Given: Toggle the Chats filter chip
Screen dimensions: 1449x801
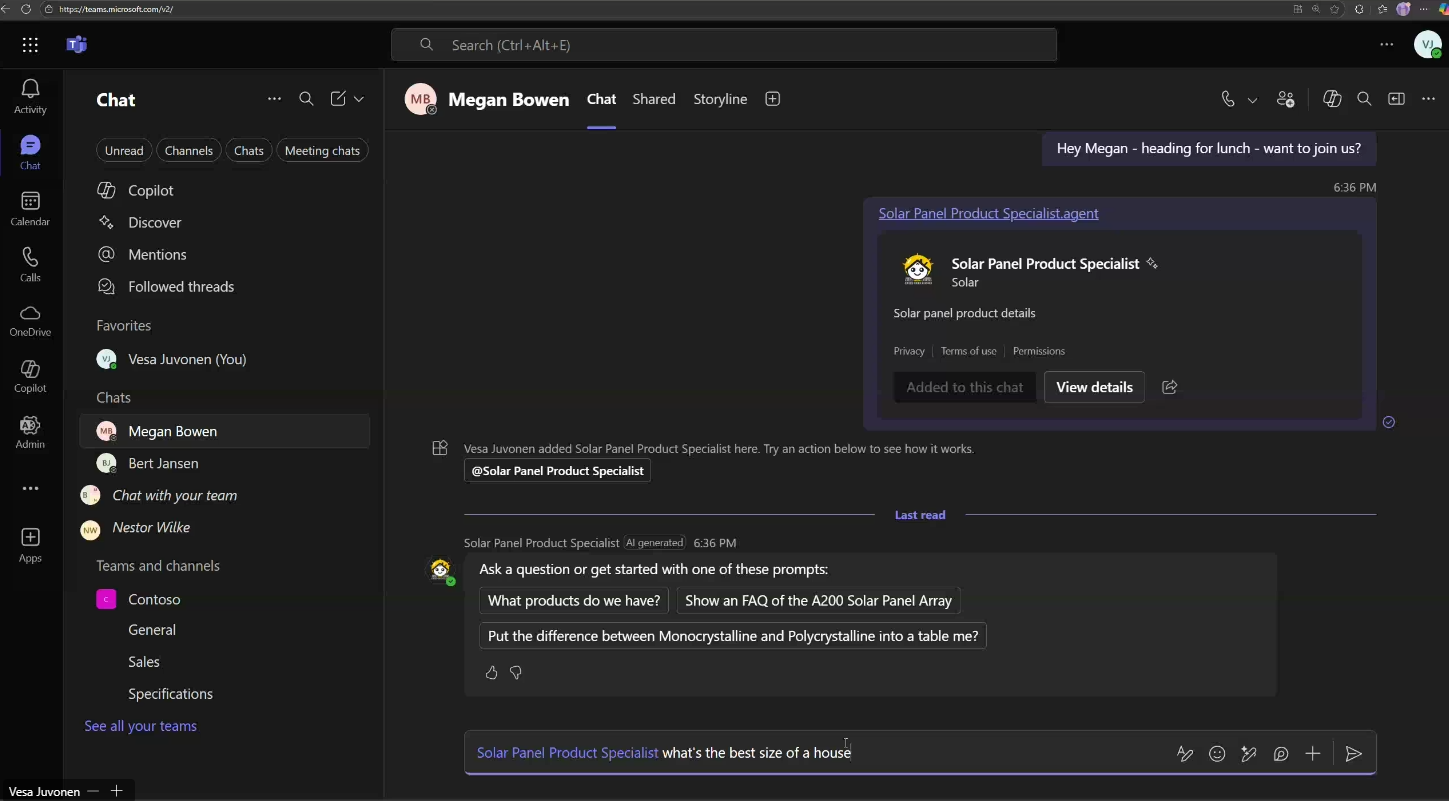Looking at the screenshot, I should 249,151.
